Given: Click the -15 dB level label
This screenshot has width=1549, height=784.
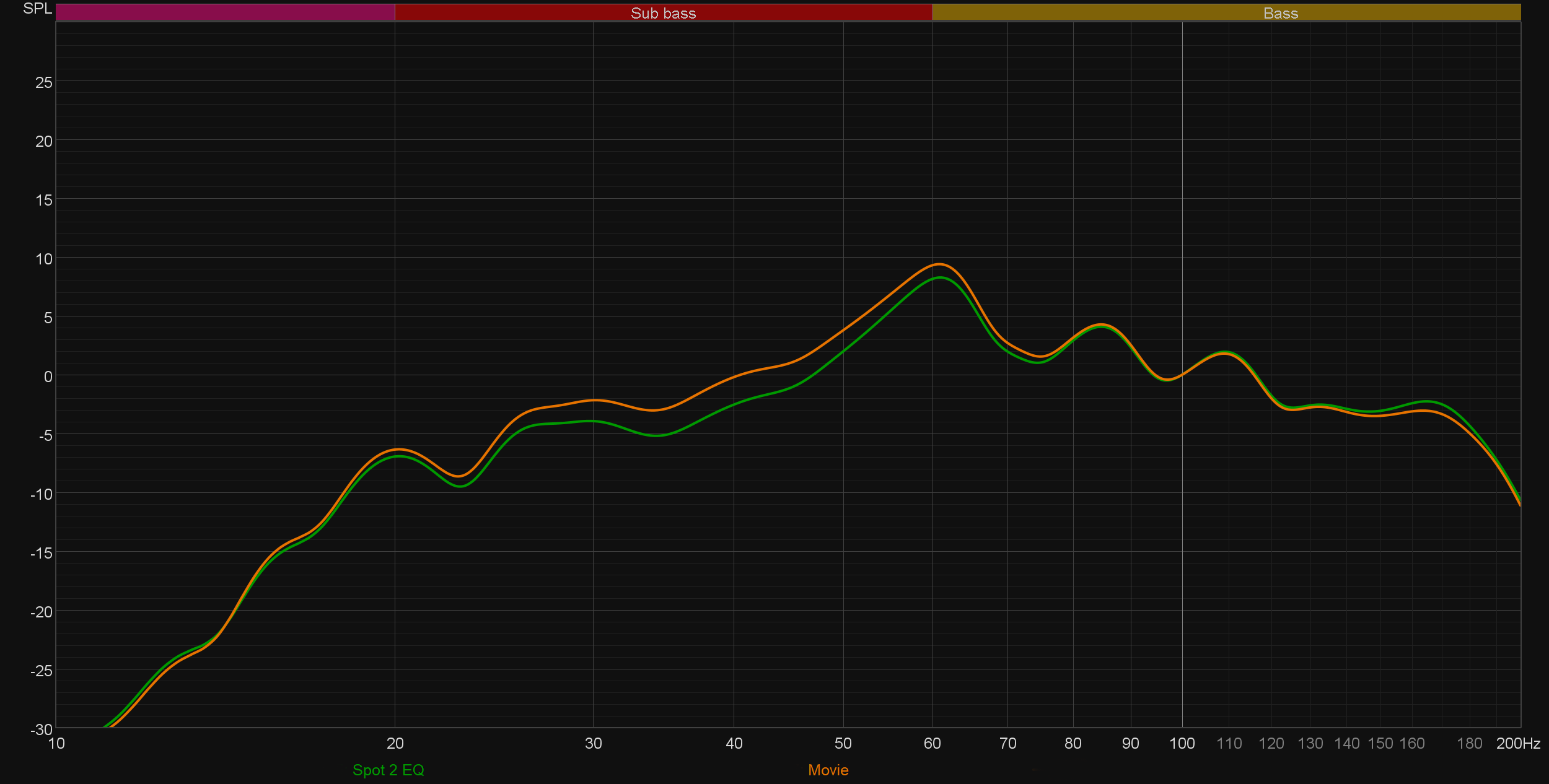Looking at the screenshot, I should (41, 553).
